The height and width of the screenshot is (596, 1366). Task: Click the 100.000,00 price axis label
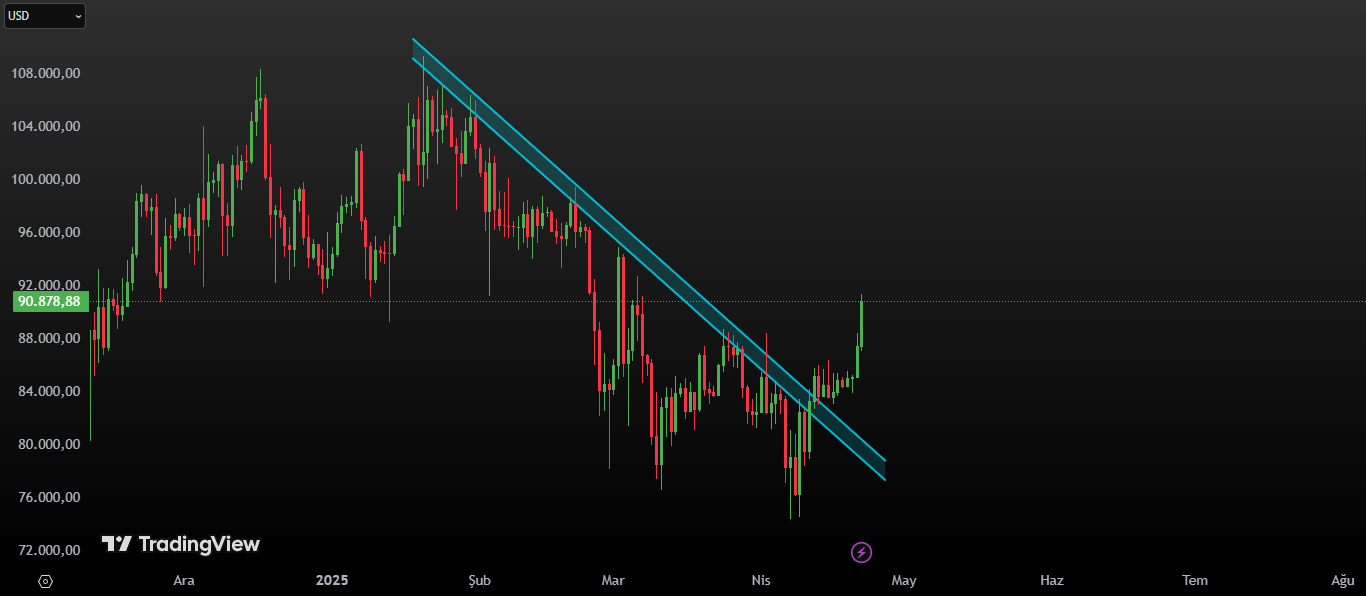click(46, 180)
